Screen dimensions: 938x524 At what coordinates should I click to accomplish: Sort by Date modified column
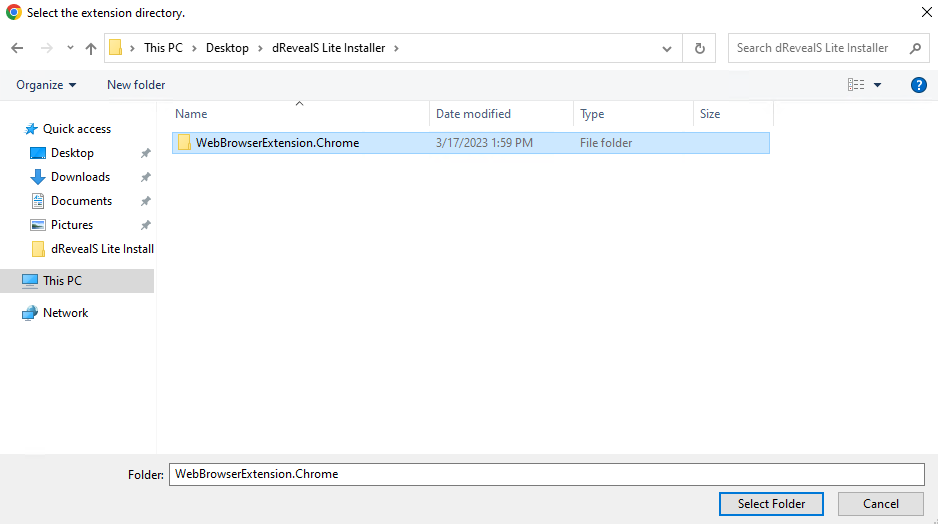pyautogui.click(x=501, y=114)
